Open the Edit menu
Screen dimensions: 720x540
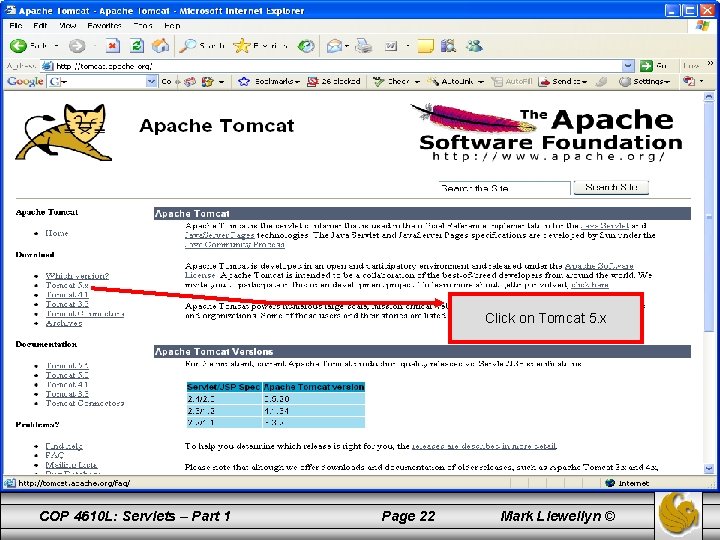click(40, 26)
